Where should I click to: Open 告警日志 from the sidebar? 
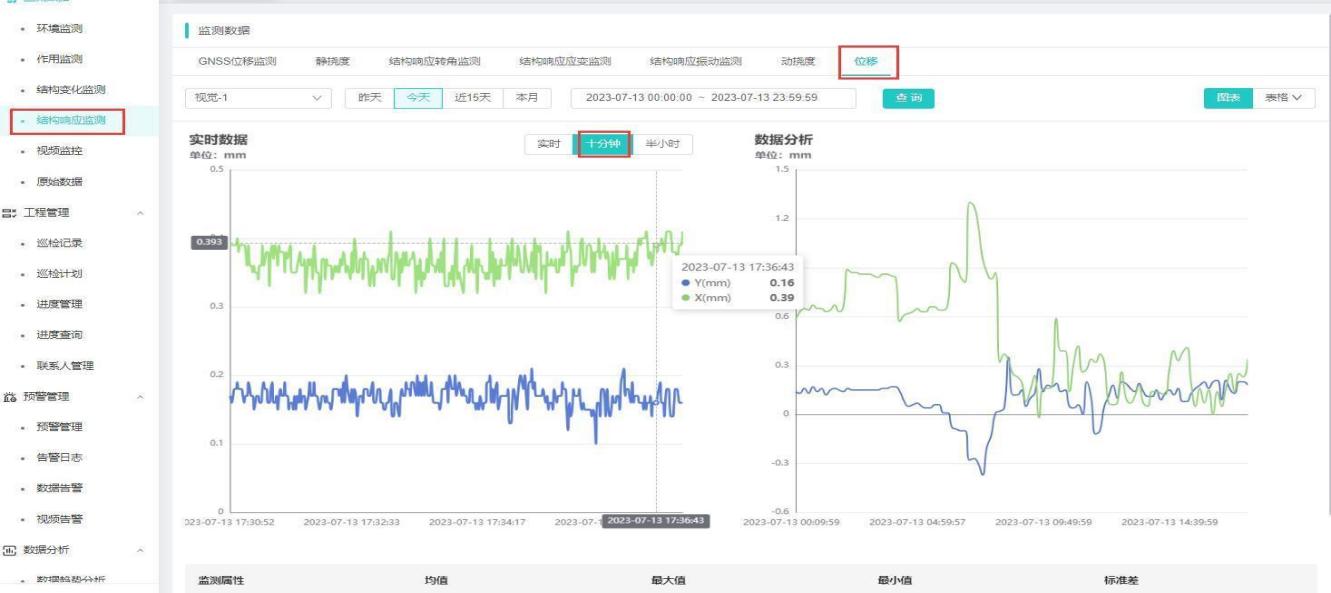coord(59,457)
